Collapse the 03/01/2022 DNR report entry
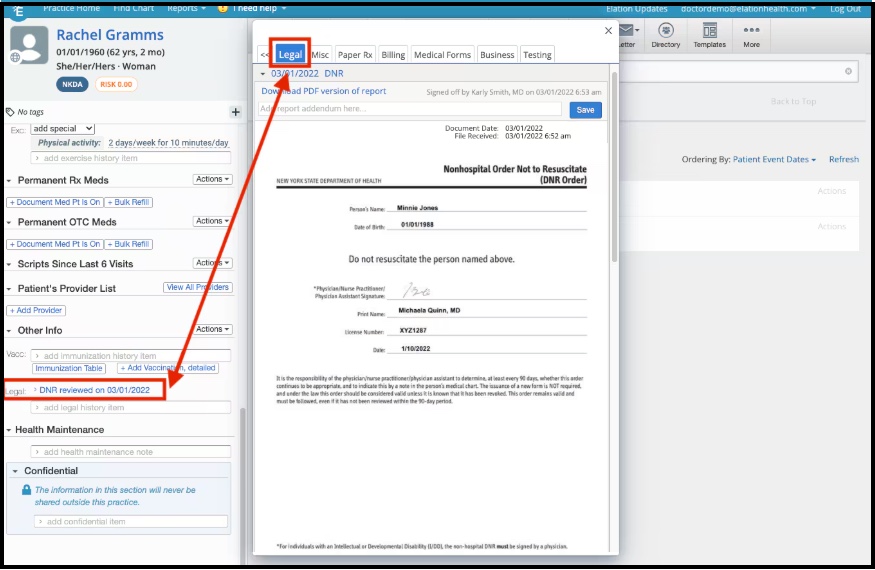The width and height of the screenshot is (875, 570). click(x=263, y=74)
